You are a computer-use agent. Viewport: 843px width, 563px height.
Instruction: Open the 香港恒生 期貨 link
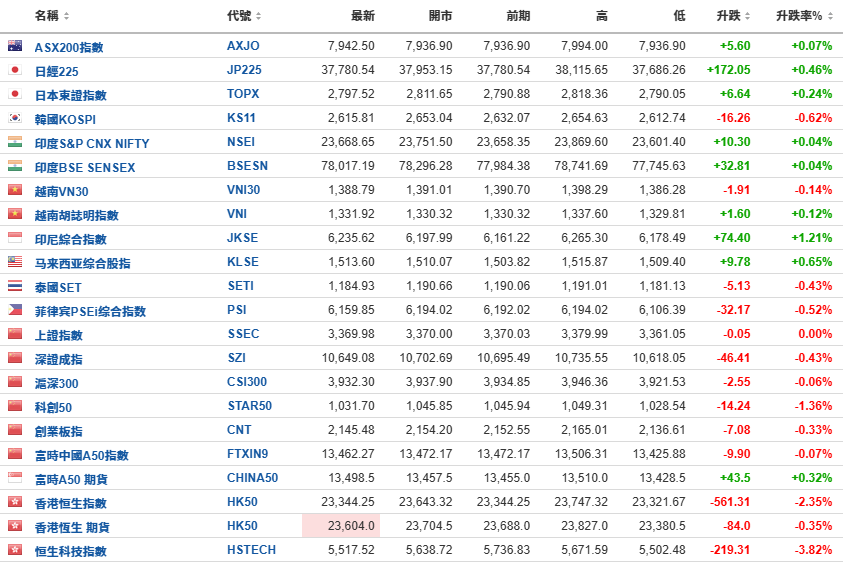pos(72,528)
